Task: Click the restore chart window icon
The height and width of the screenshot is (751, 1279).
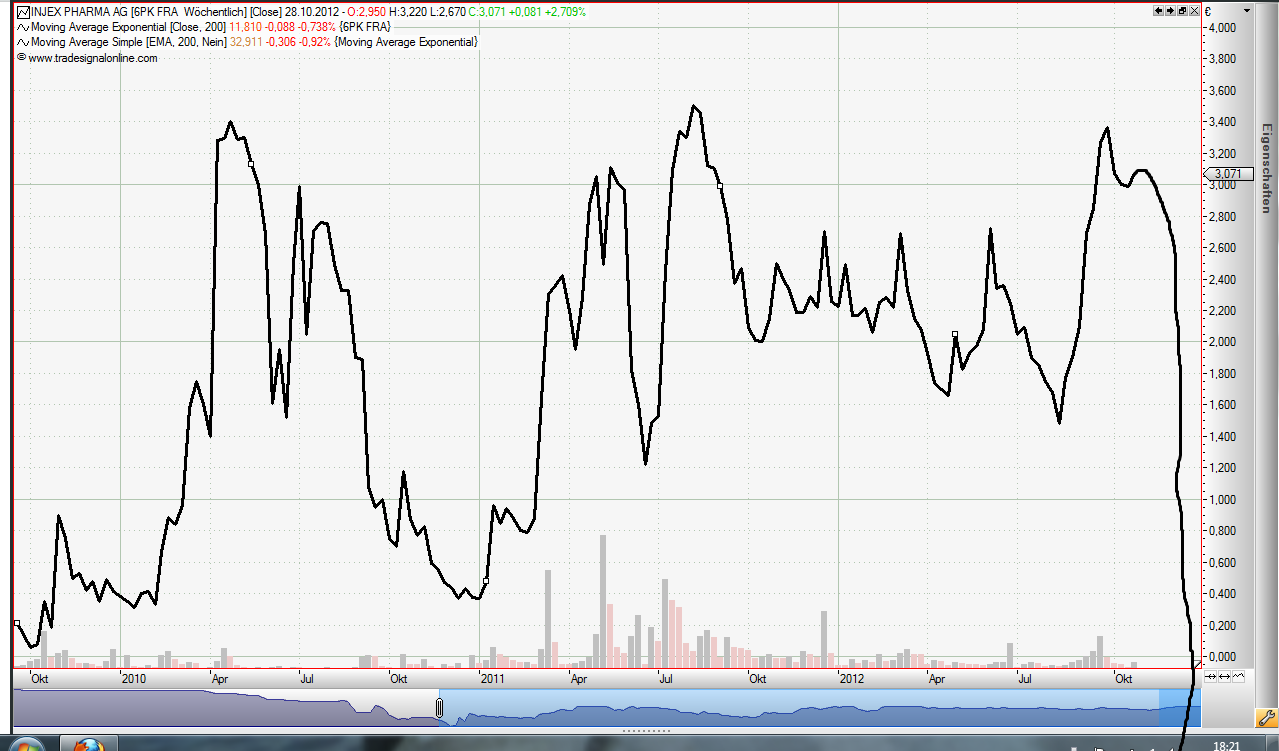Action: point(1182,10)
